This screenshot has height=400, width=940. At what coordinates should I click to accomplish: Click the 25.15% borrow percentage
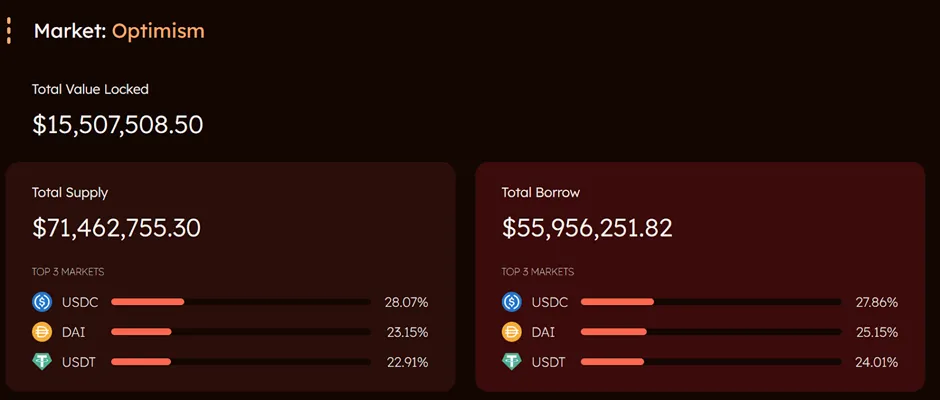[876, 332]
